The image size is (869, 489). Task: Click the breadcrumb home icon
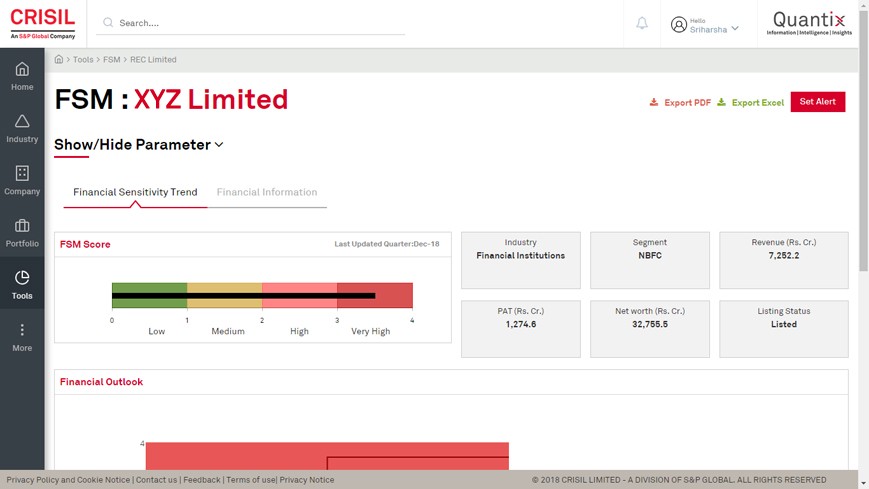(59, 60)
